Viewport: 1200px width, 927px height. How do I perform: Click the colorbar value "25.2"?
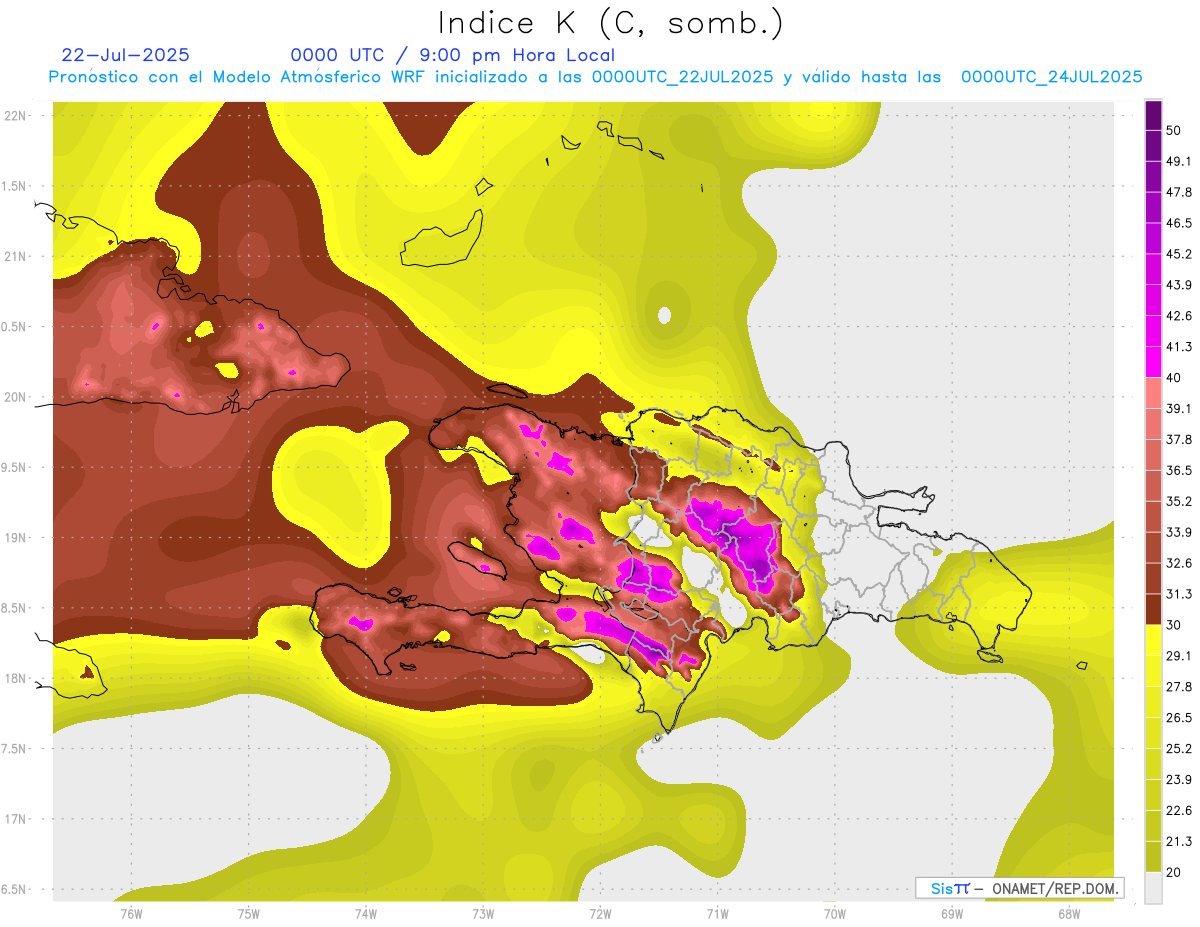[x=1179, y=748]
